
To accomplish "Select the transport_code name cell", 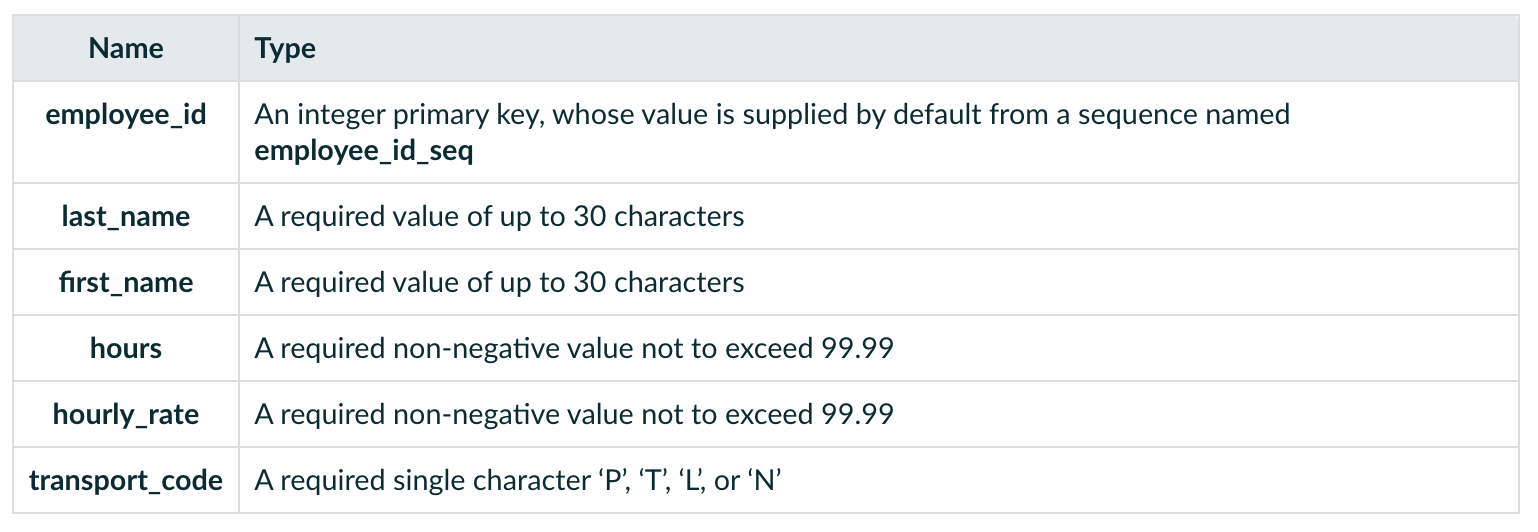I will click(x=126, y=480).
